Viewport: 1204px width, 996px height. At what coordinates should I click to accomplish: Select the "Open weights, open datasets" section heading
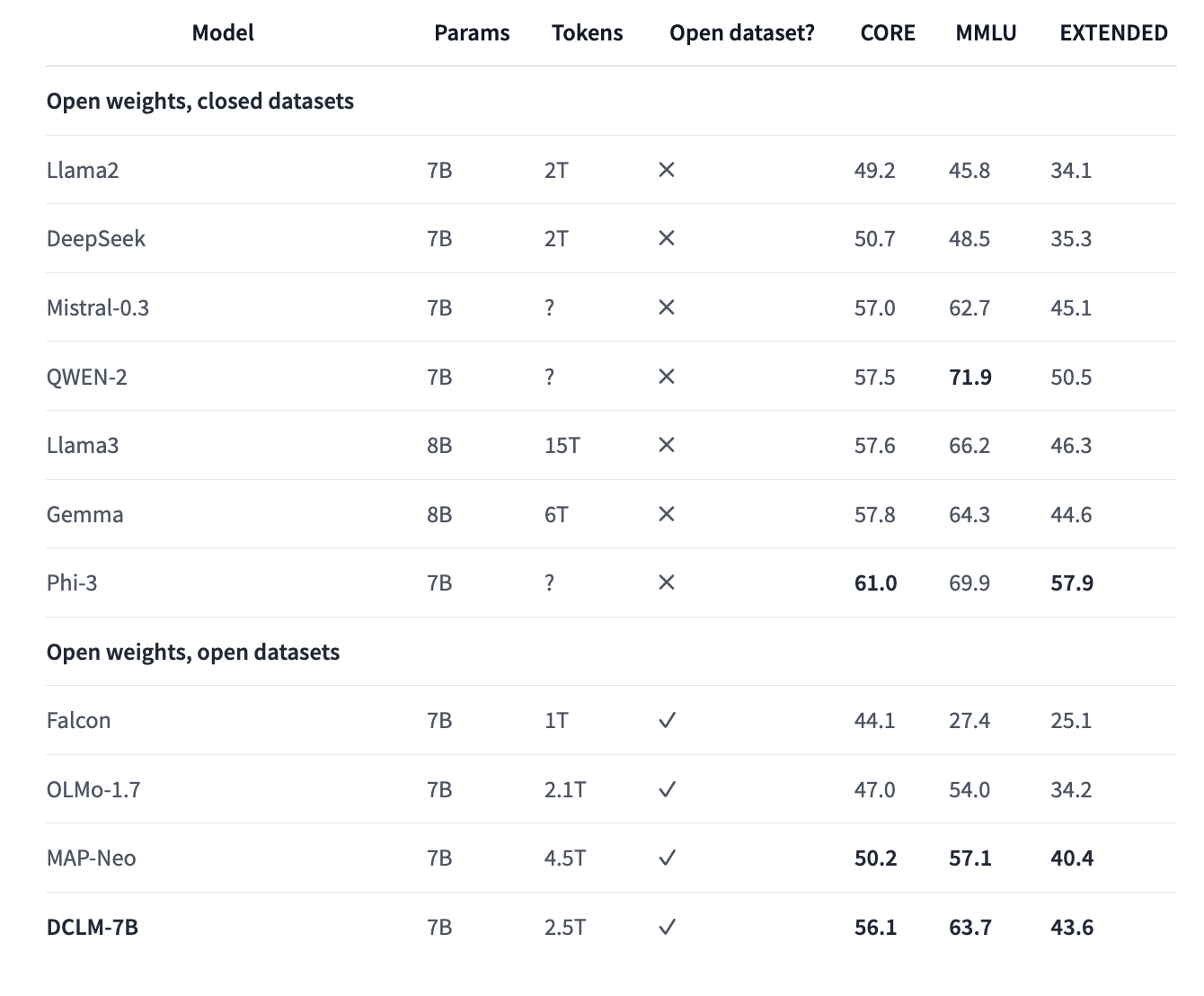pyautogui.click(x=193, y=652)
